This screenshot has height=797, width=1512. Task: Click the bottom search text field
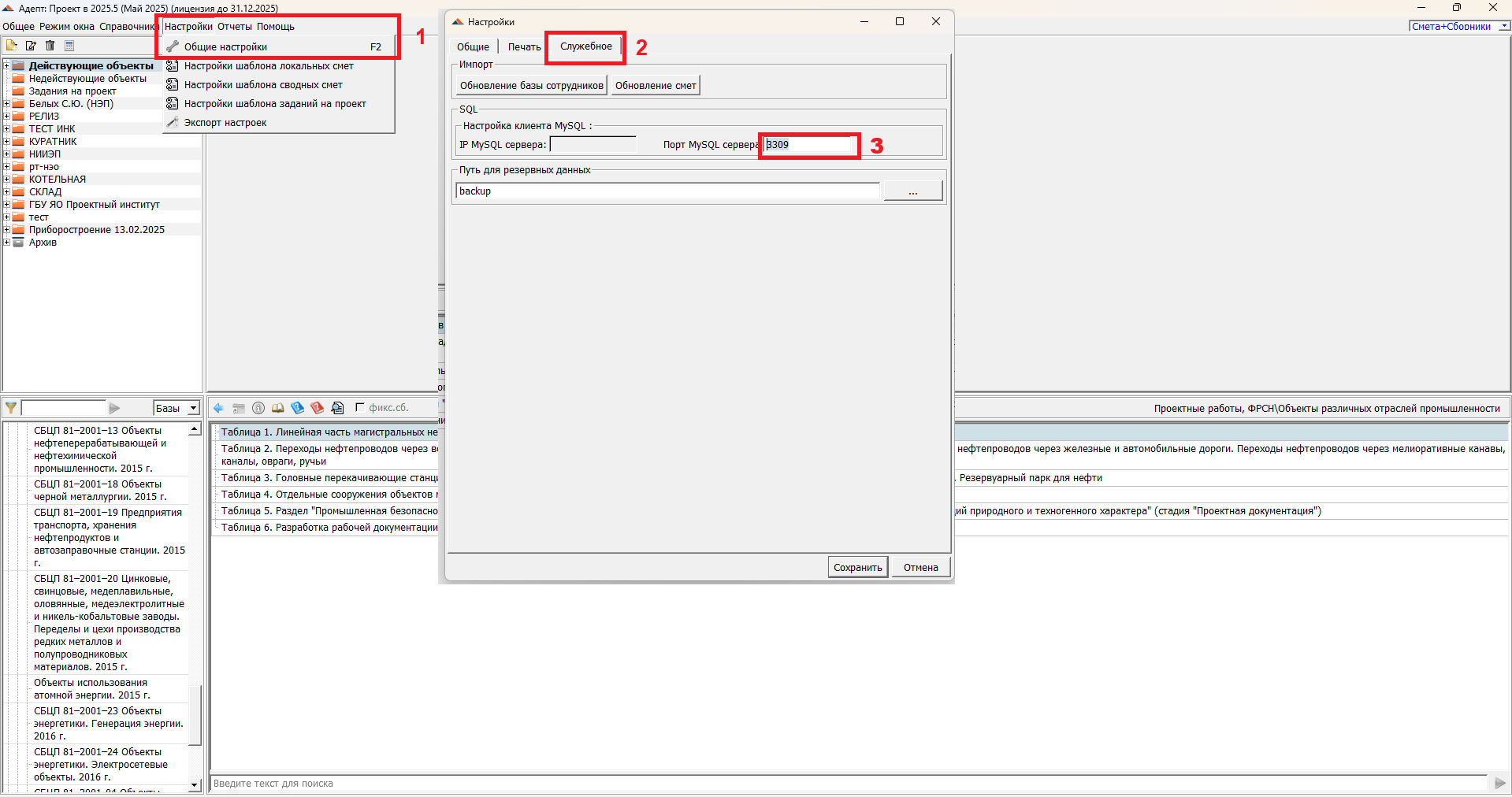click(x=849, y=784)
